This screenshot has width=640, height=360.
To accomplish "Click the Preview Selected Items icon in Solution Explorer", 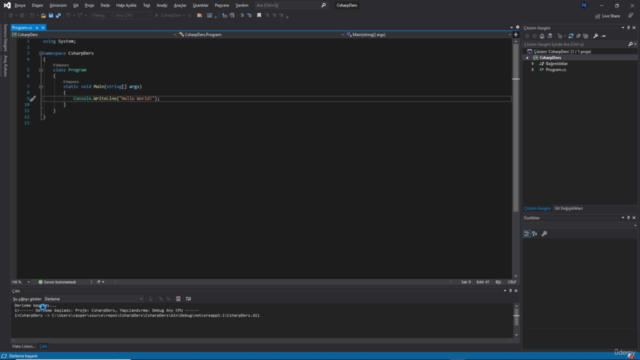I will [603, 36].
